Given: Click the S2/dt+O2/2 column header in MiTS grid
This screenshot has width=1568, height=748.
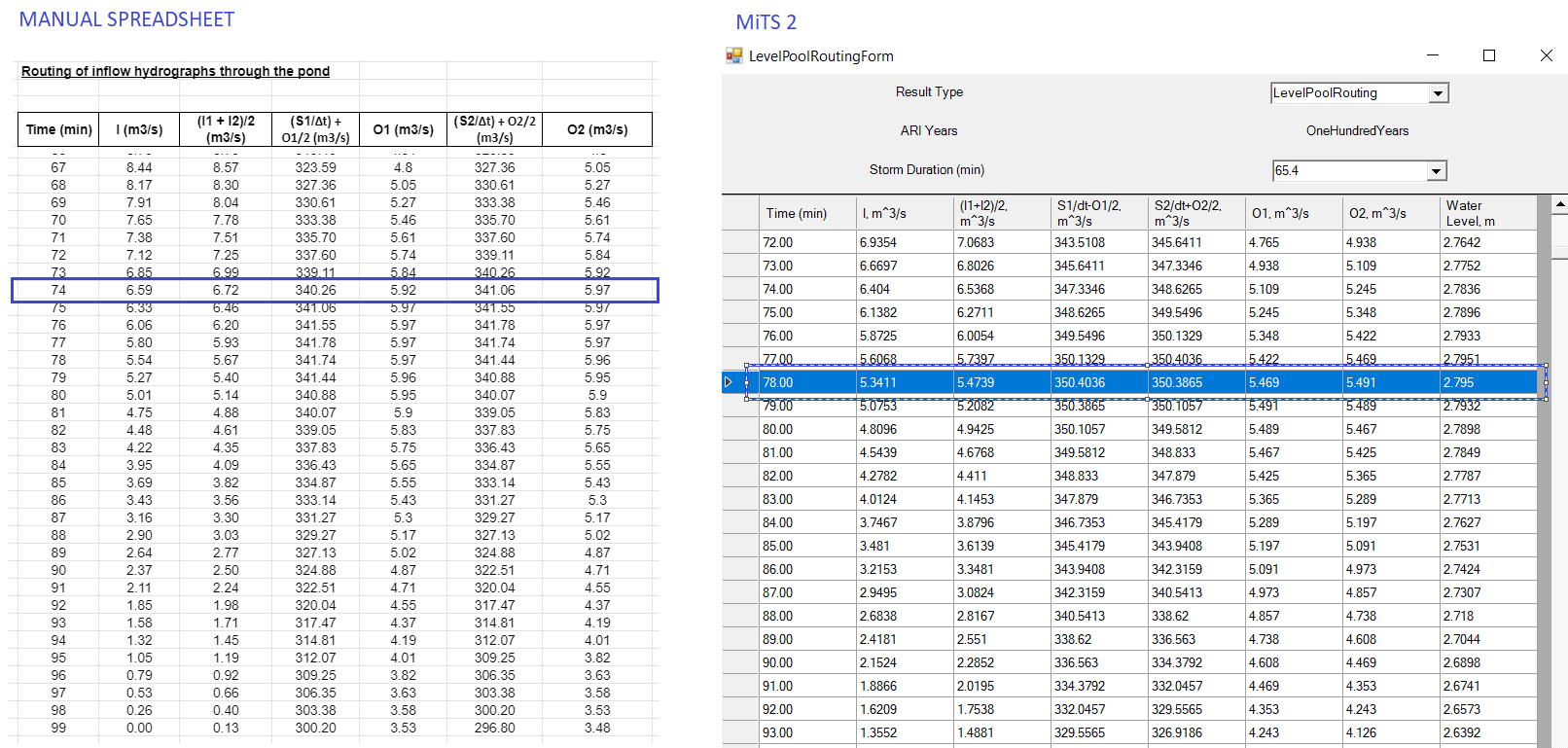Looking at the screenshot, I should [x=1196, y=213].
